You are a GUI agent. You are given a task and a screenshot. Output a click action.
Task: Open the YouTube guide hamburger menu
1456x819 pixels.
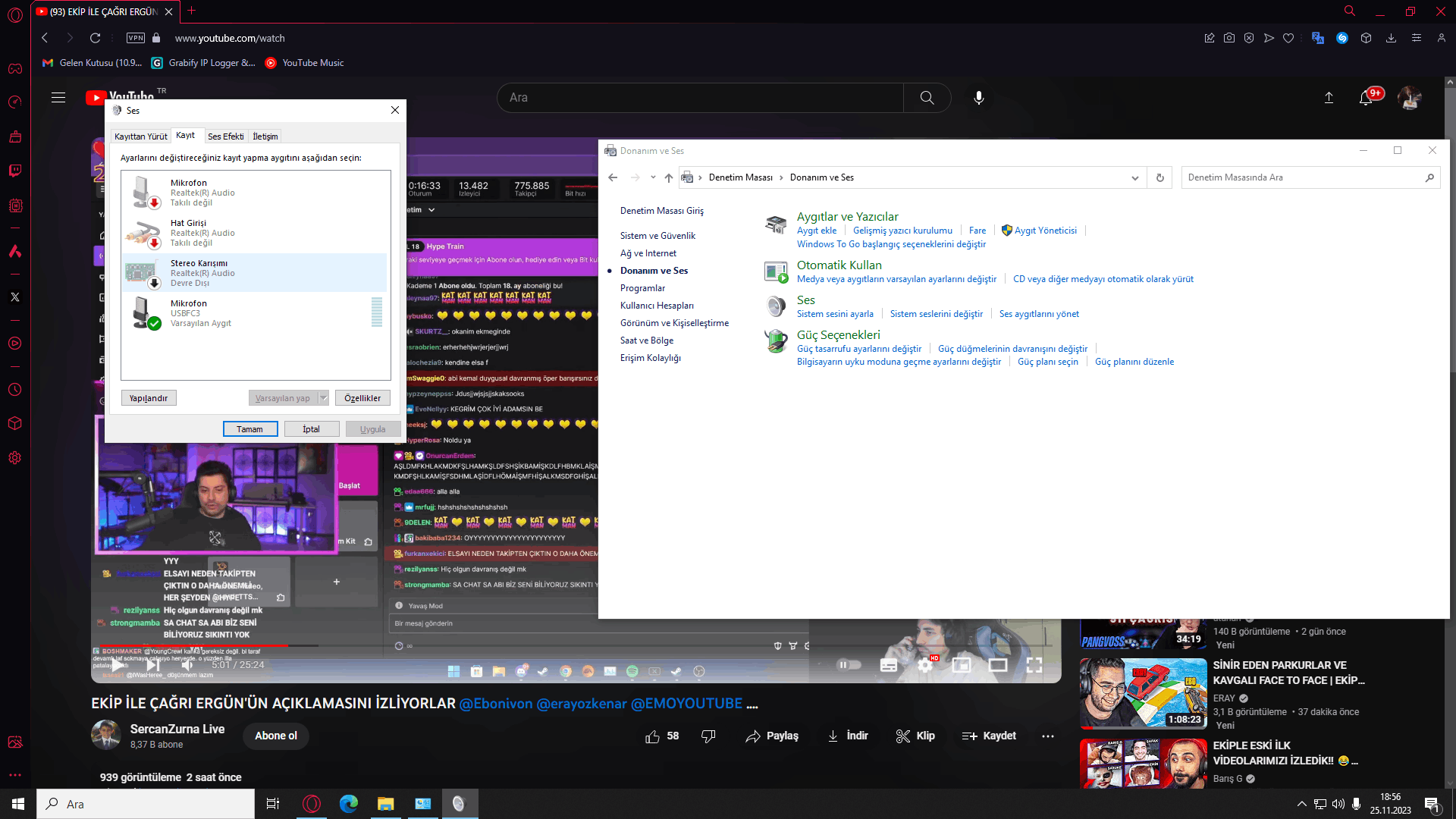pyautogui.click(x=58, y=97)
